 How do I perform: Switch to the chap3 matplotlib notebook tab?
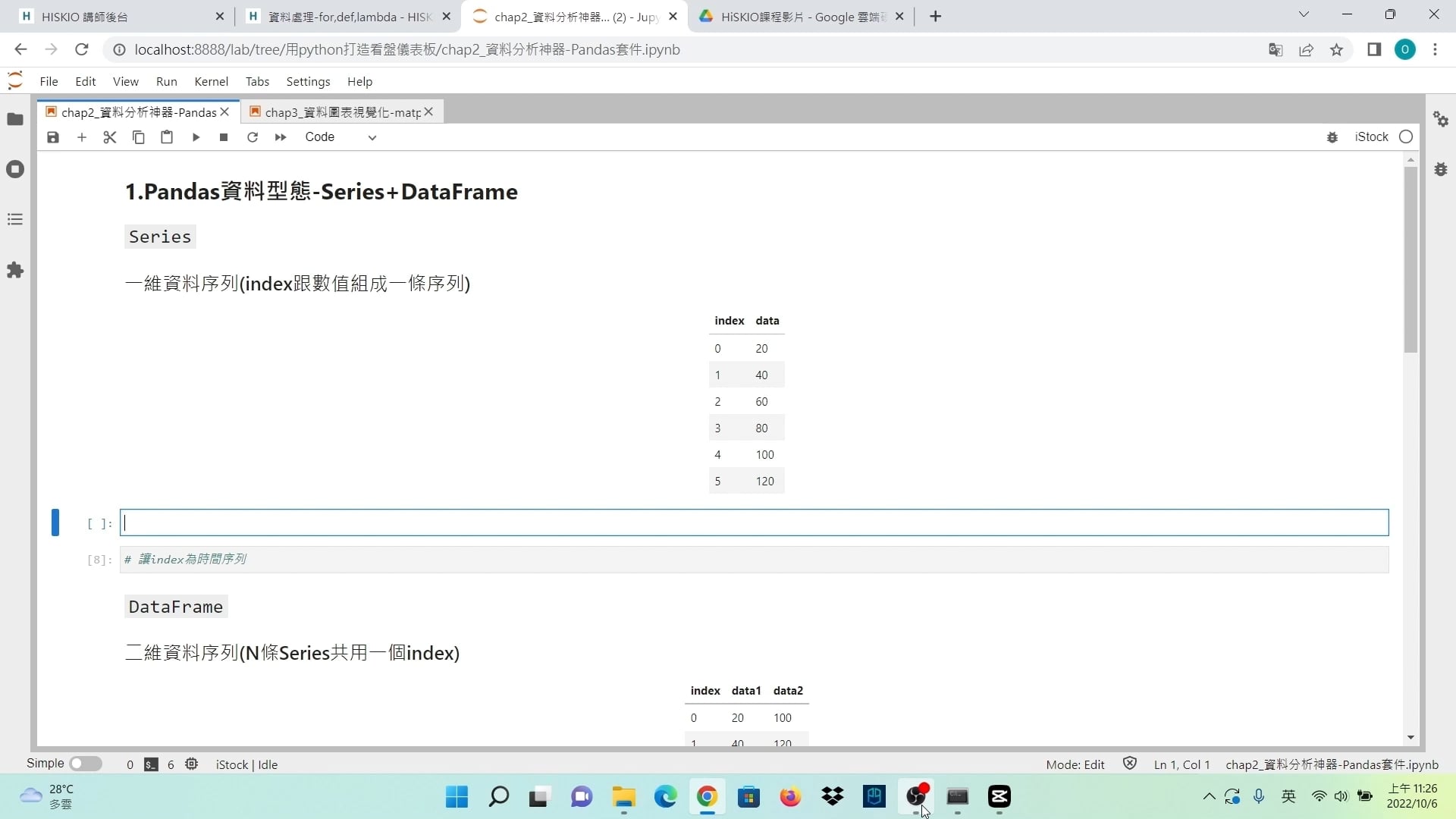(x=341, y=112)
